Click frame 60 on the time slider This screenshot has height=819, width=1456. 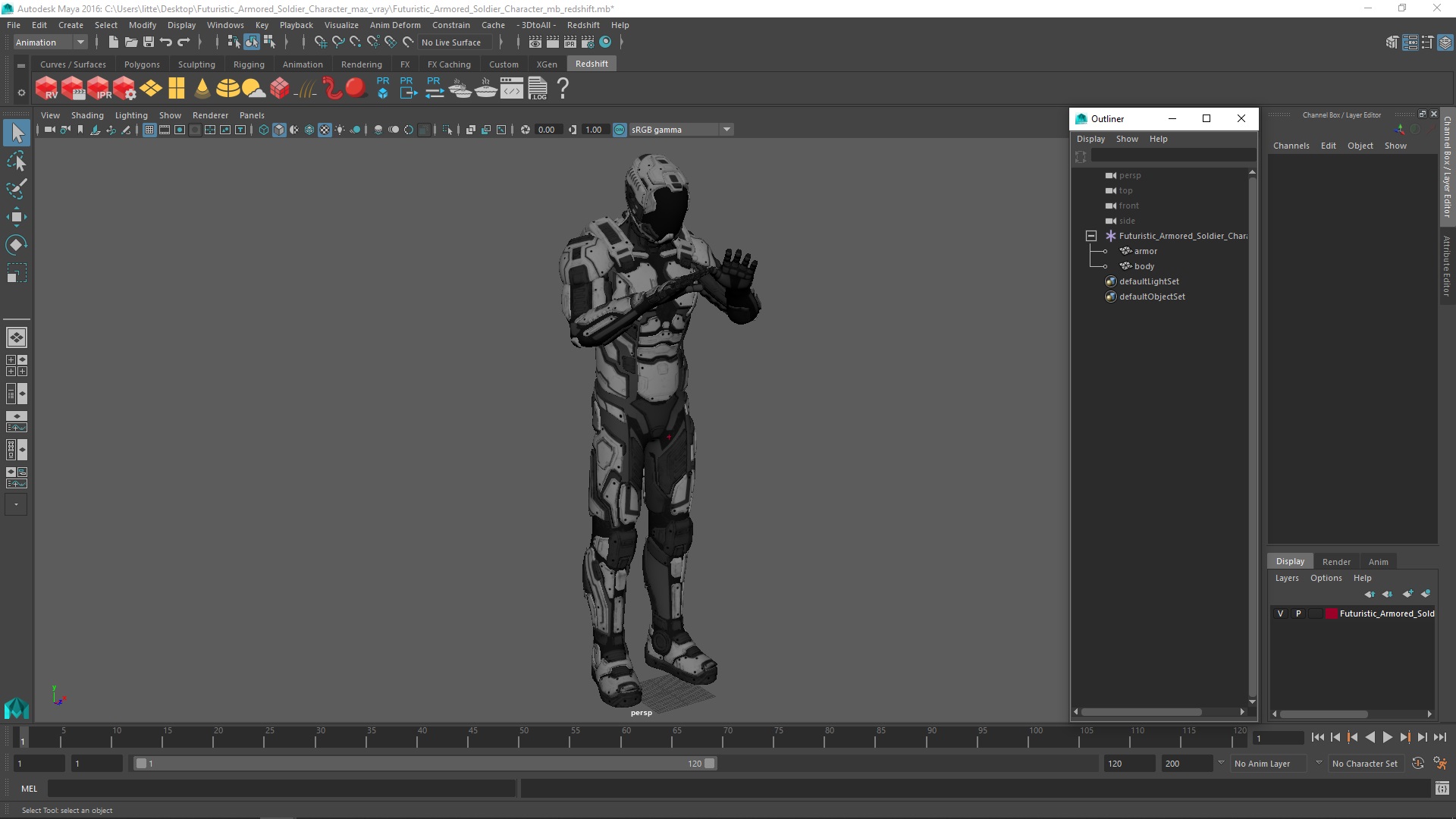[x=626, y=737]
